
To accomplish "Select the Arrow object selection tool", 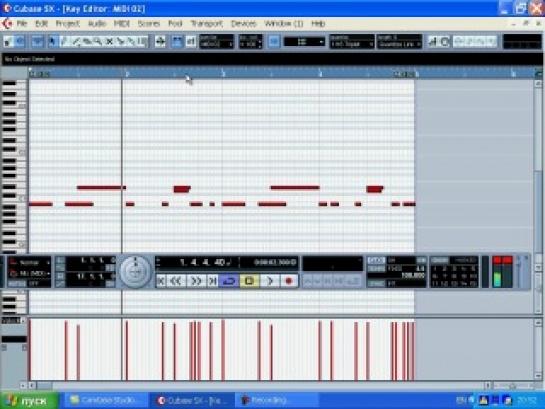I will (52, 42).
